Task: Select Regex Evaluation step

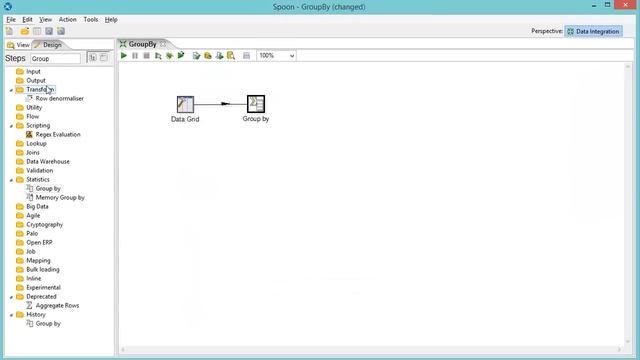Action: (58, 134)
